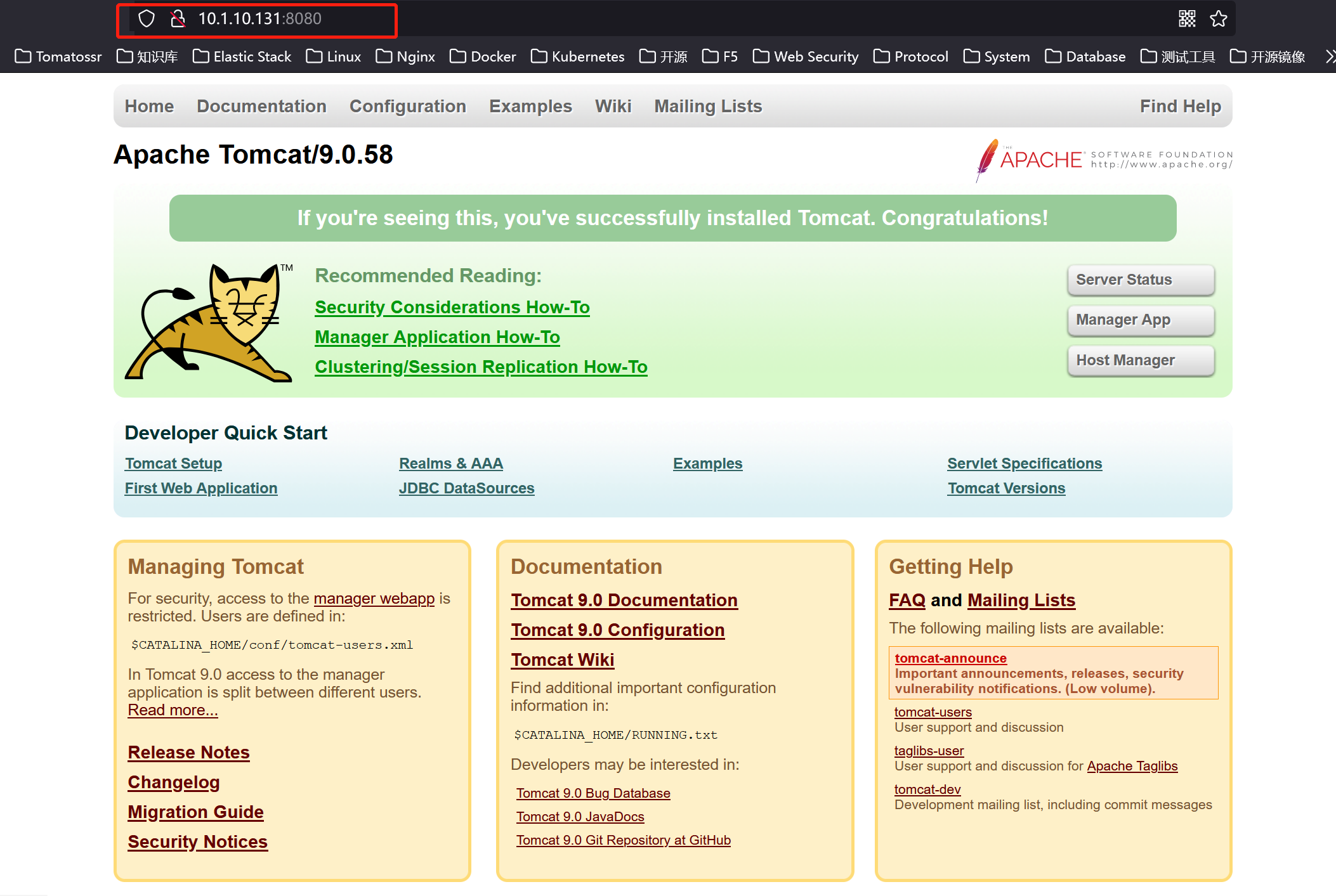
Task: Open the Migration Guide link
Action: coord(195,812)
